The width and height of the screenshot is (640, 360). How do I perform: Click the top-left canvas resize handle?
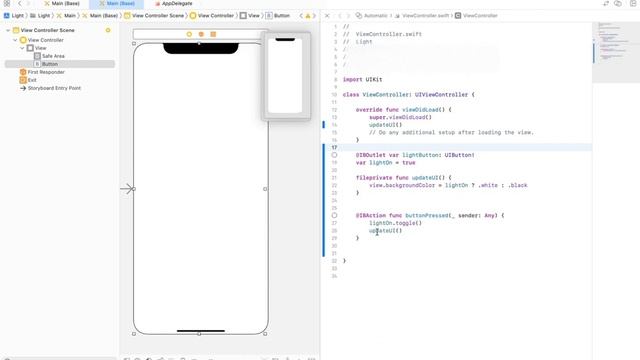click(x=134, y=43)
